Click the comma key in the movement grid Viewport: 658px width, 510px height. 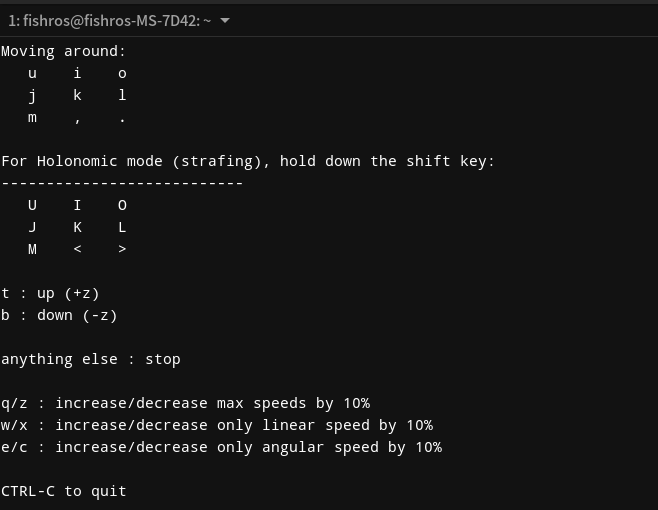click(x=77, y=118)
